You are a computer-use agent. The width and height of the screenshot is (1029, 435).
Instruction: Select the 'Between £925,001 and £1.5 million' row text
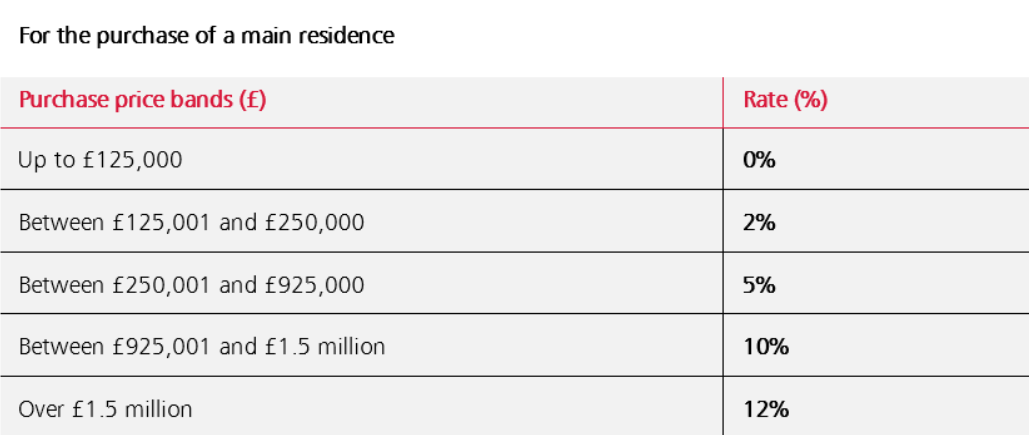202,348
